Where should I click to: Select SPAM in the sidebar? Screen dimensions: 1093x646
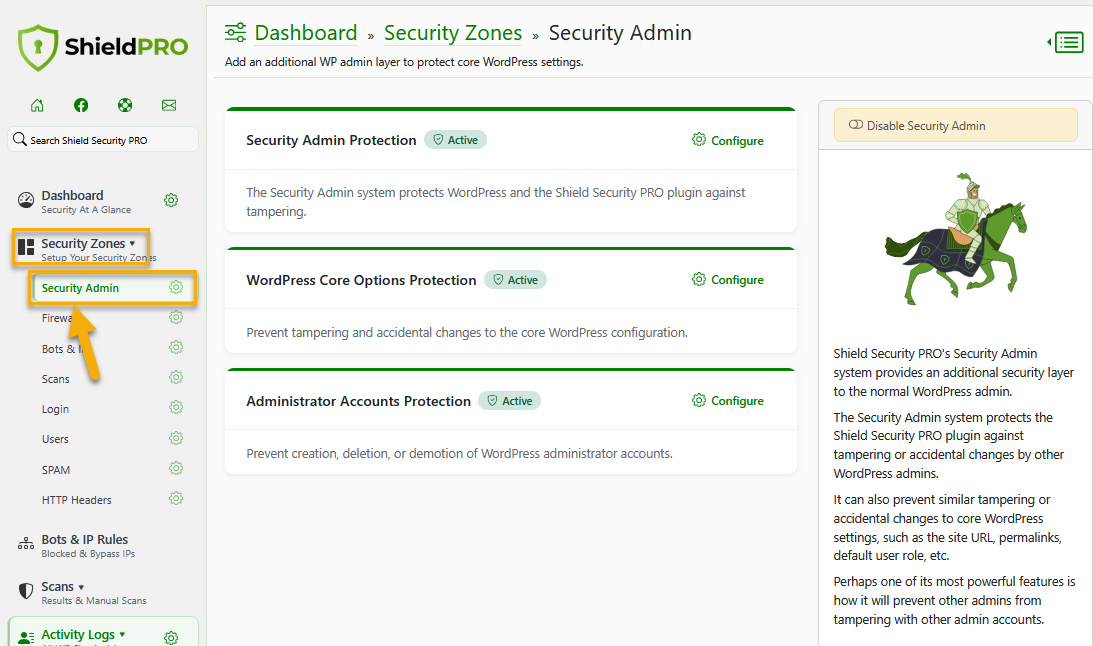(56, 470)
